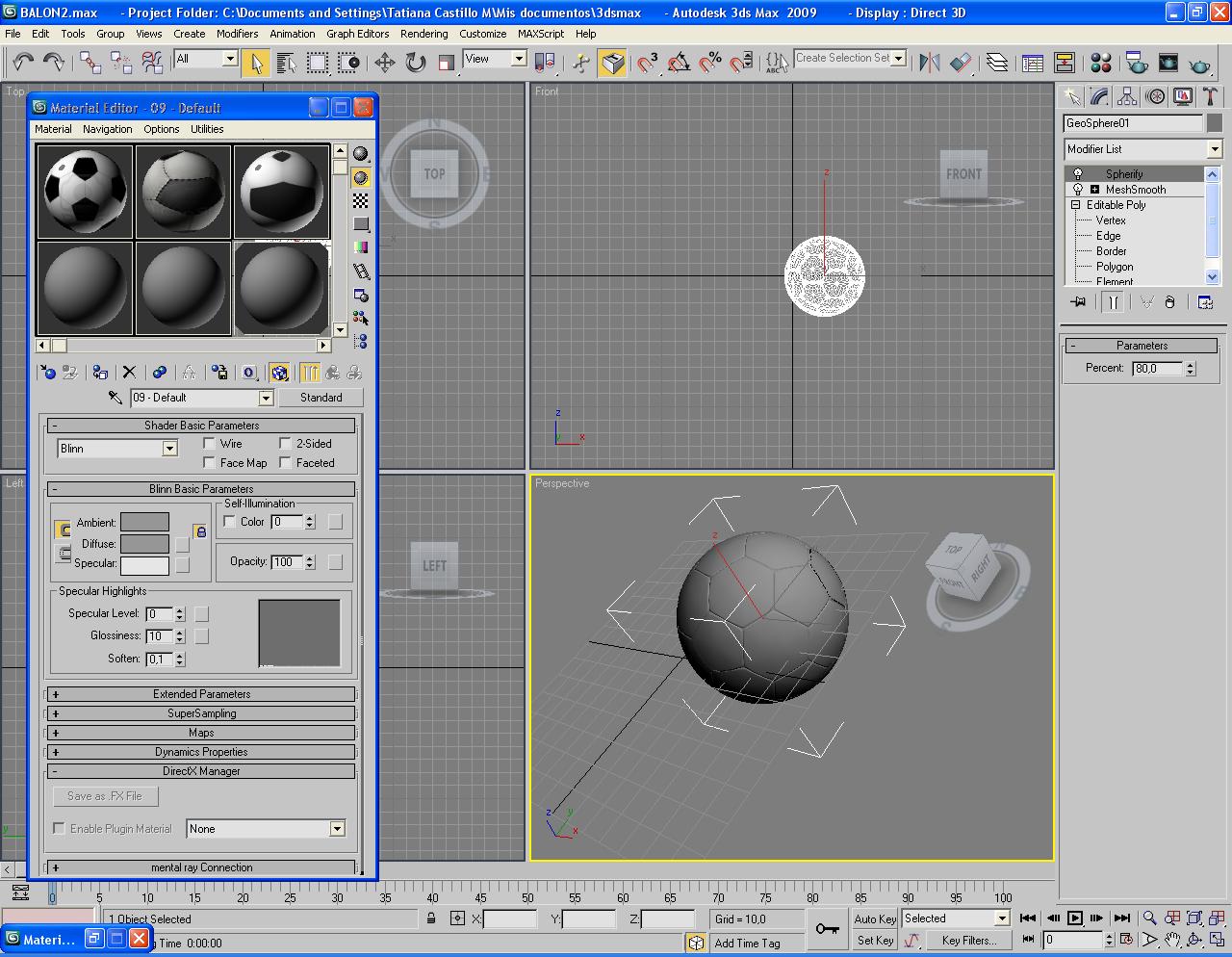Image resolution: width=1232 pixels, height=957 pixels.
Task: Toggle the Spherify modifier lightbulb
Action: (x=1078, y=174)
